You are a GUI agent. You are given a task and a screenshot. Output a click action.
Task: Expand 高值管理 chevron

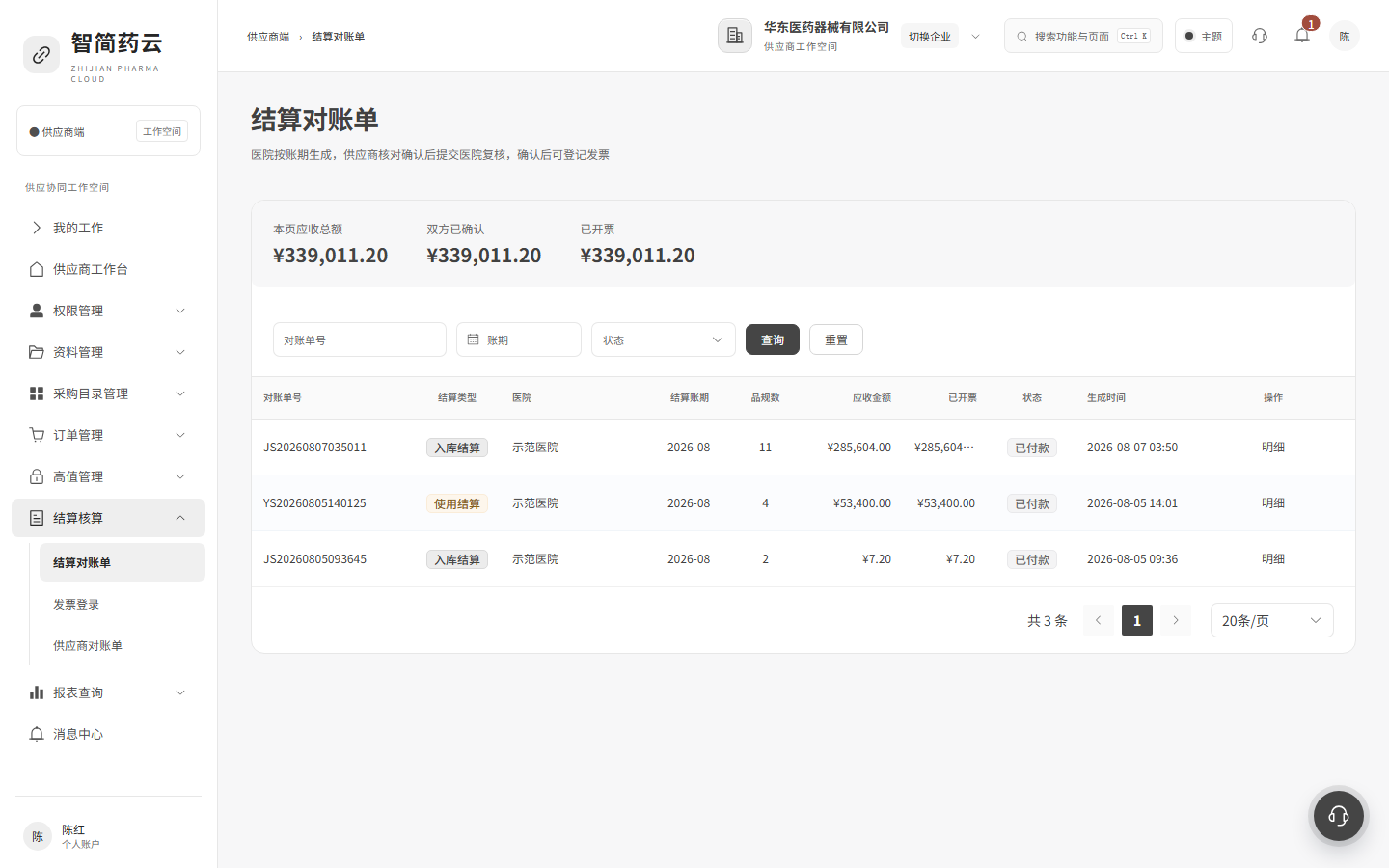(180, 476)
